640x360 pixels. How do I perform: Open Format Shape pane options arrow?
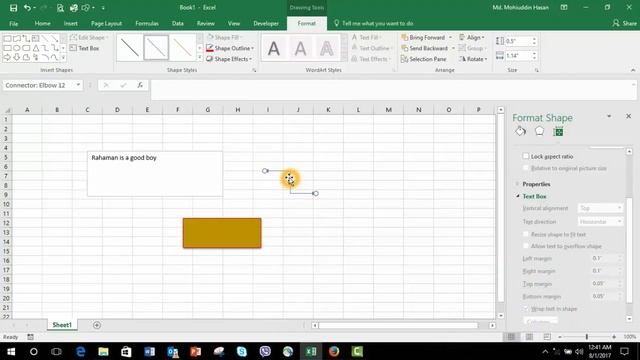[x=609, y=117]
